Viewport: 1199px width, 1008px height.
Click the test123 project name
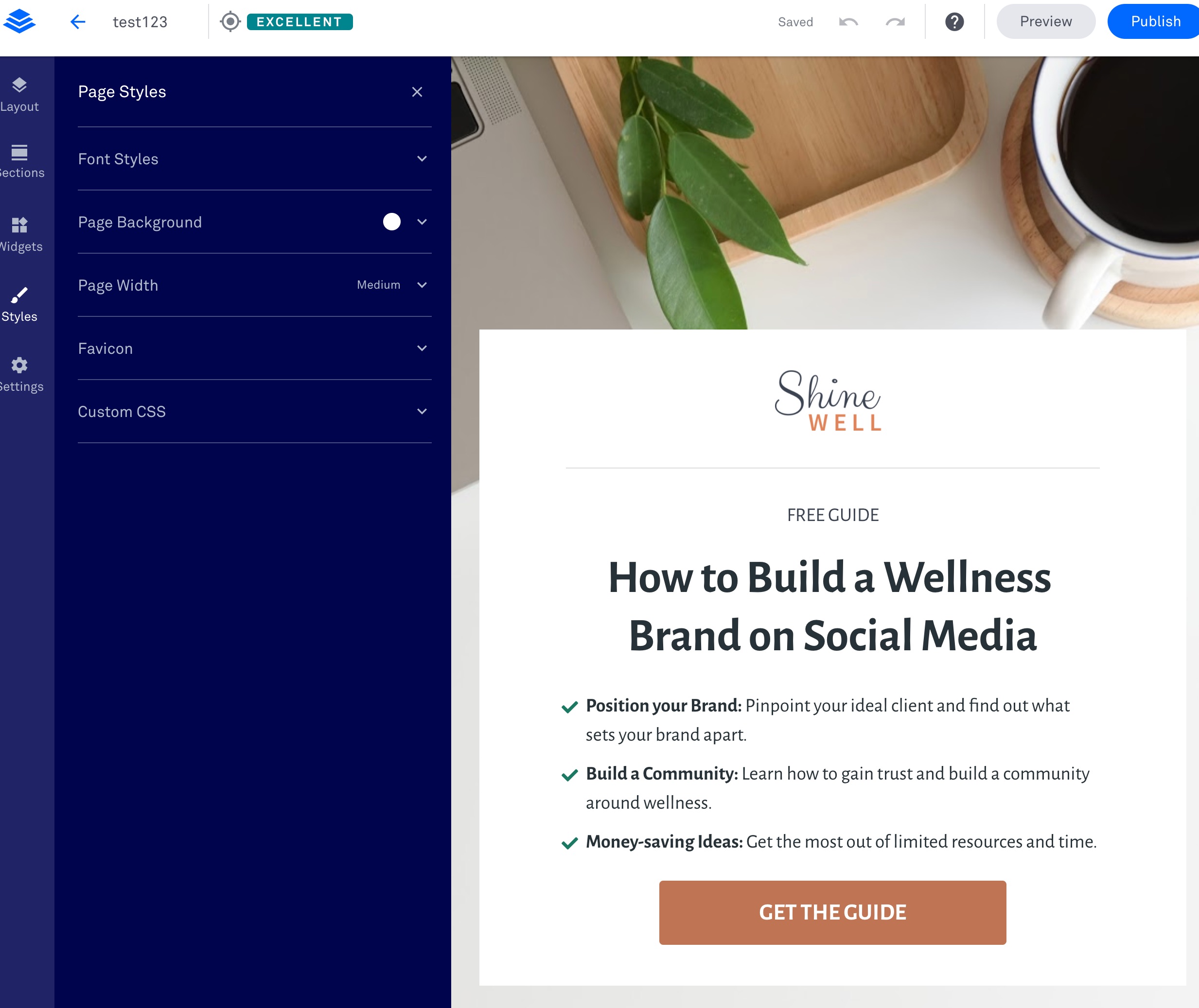click(x=140, y=21)
